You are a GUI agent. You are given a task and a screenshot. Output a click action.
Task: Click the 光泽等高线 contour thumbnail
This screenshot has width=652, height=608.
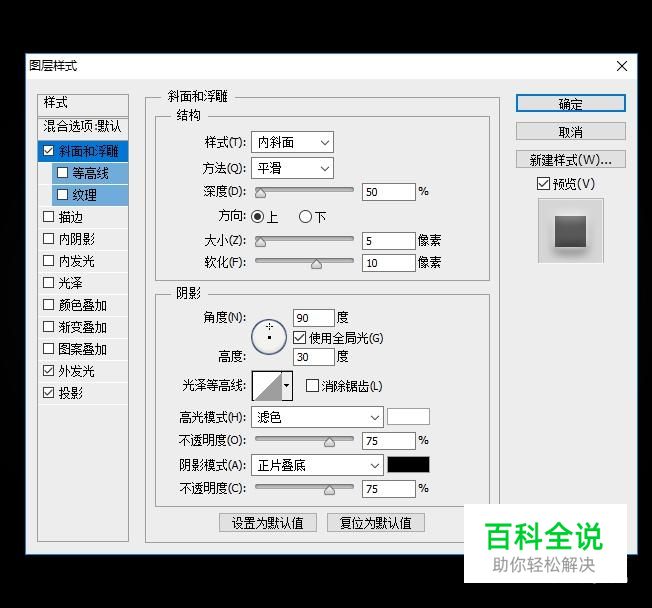267,386
